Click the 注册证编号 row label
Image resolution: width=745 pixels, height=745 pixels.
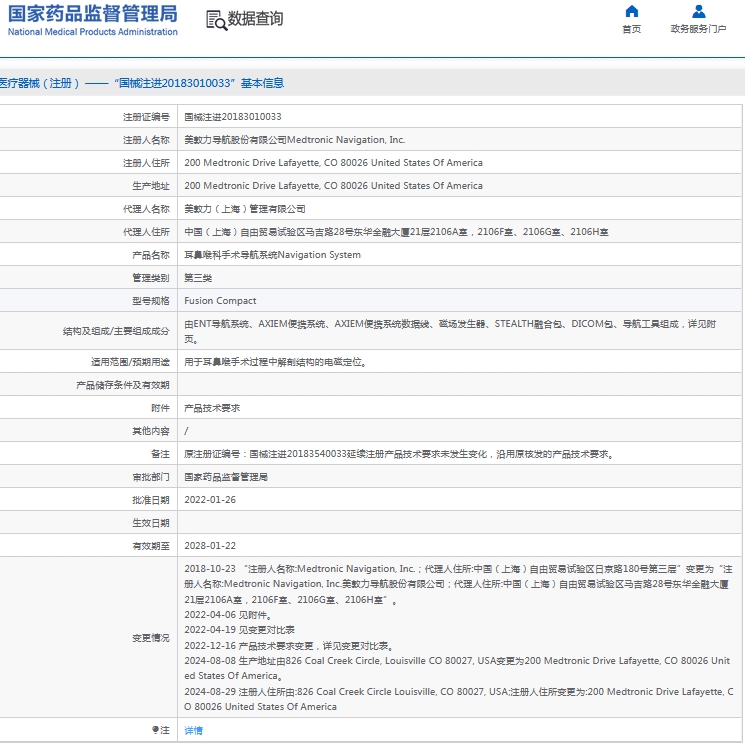click(146, 117)
